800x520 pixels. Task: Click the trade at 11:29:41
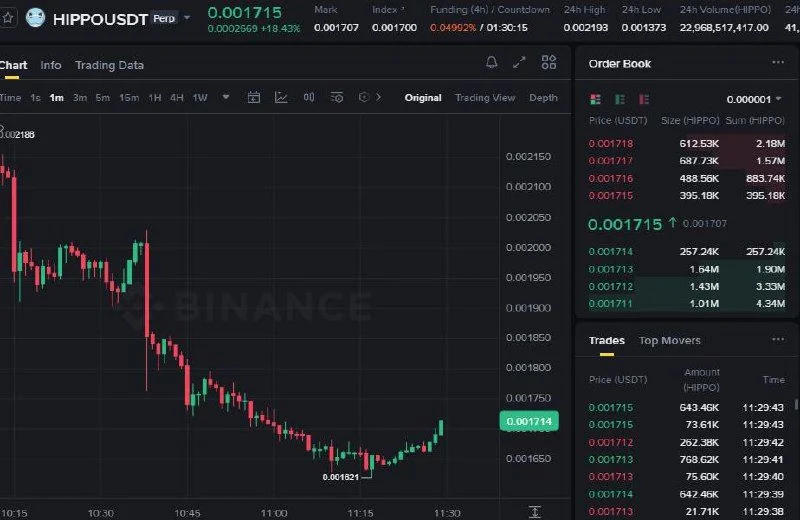click(686, 460)
